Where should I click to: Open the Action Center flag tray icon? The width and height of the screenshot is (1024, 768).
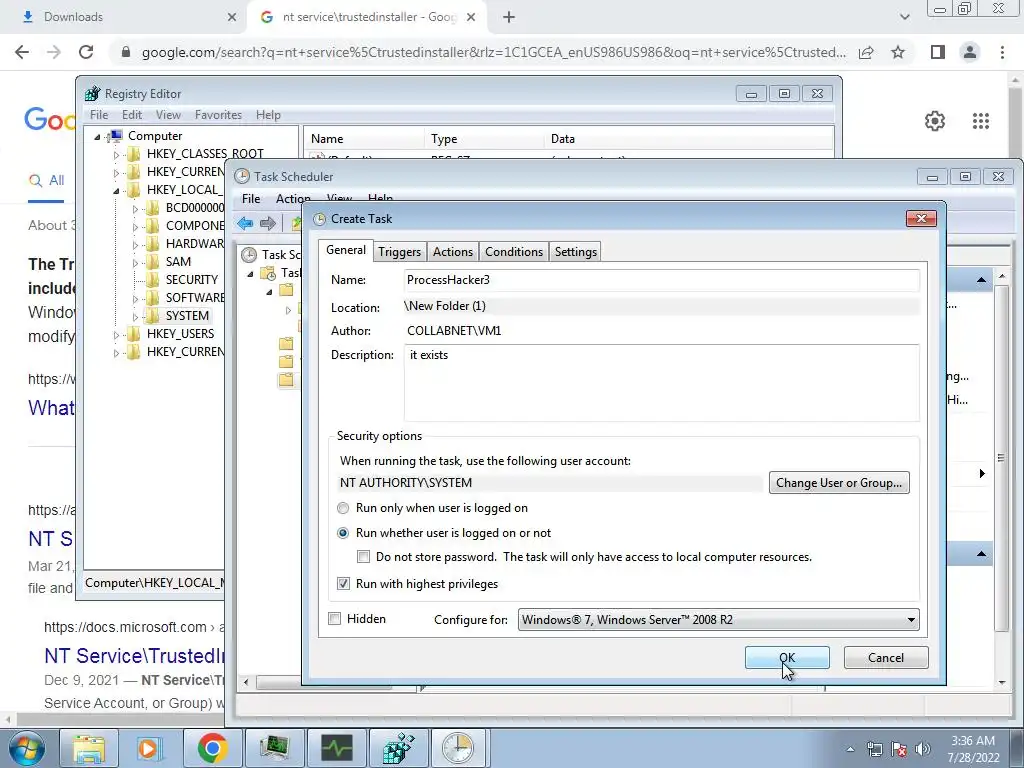click(x=899, y=749)
